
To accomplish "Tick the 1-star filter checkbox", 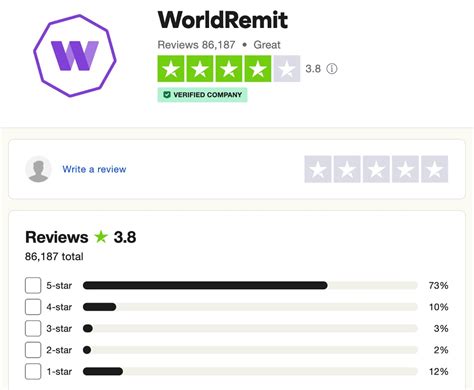I will (x=33, y=371).
